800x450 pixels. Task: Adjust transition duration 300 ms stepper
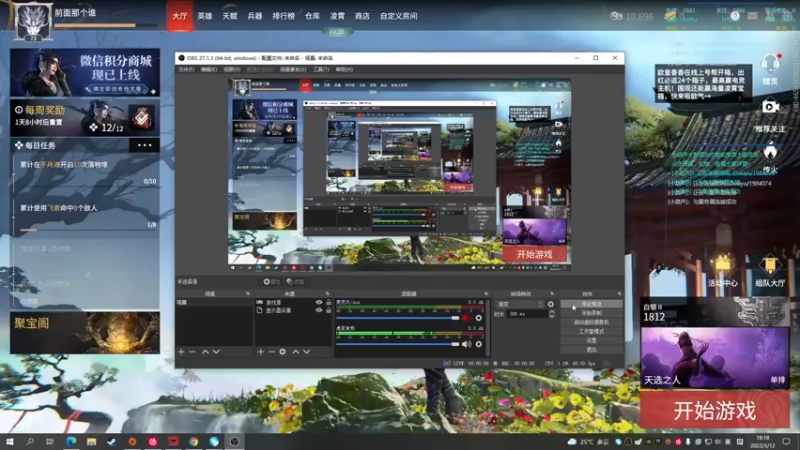click(552, 314)
